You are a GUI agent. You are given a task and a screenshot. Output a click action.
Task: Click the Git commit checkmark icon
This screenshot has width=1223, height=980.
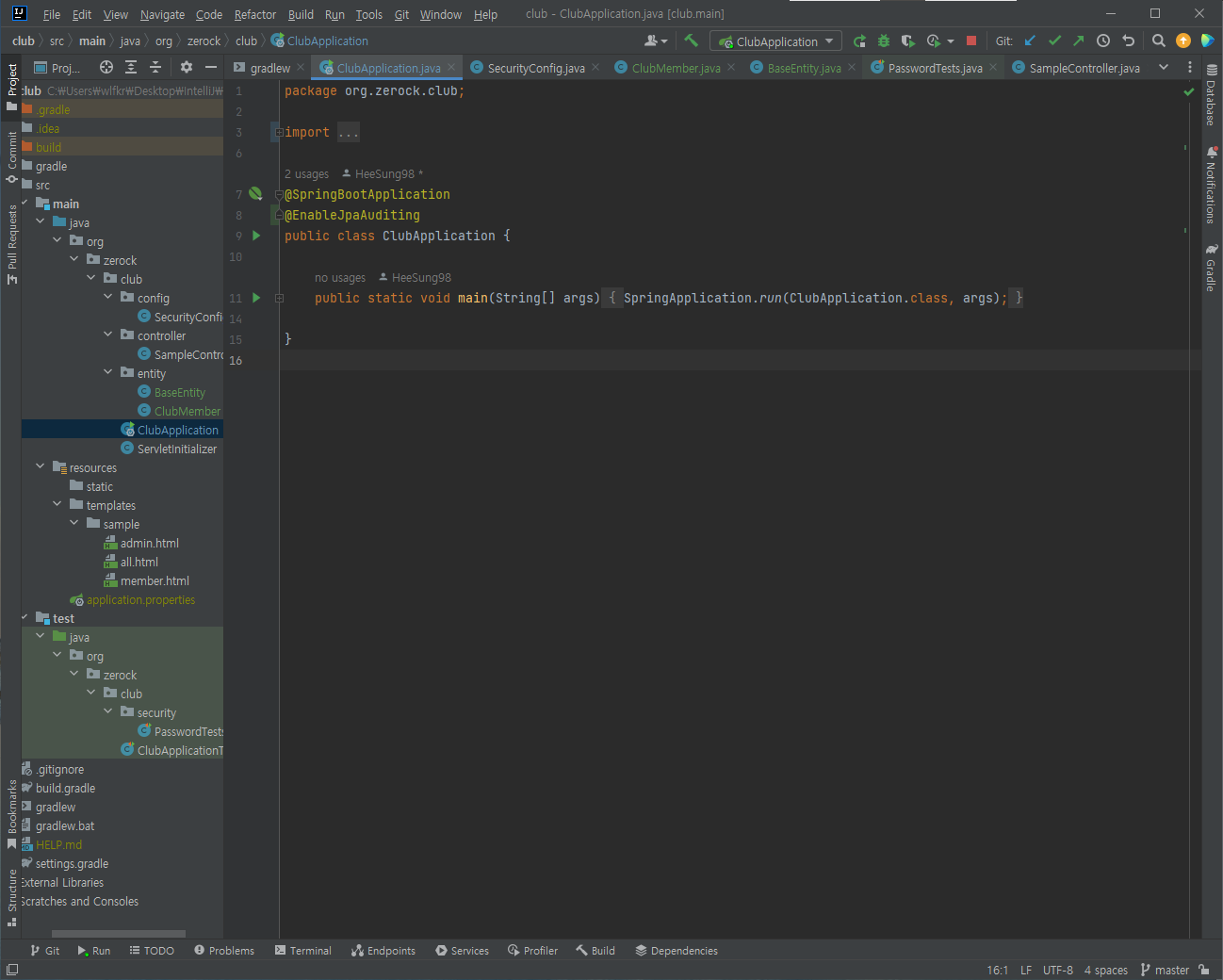(1054, 41)
